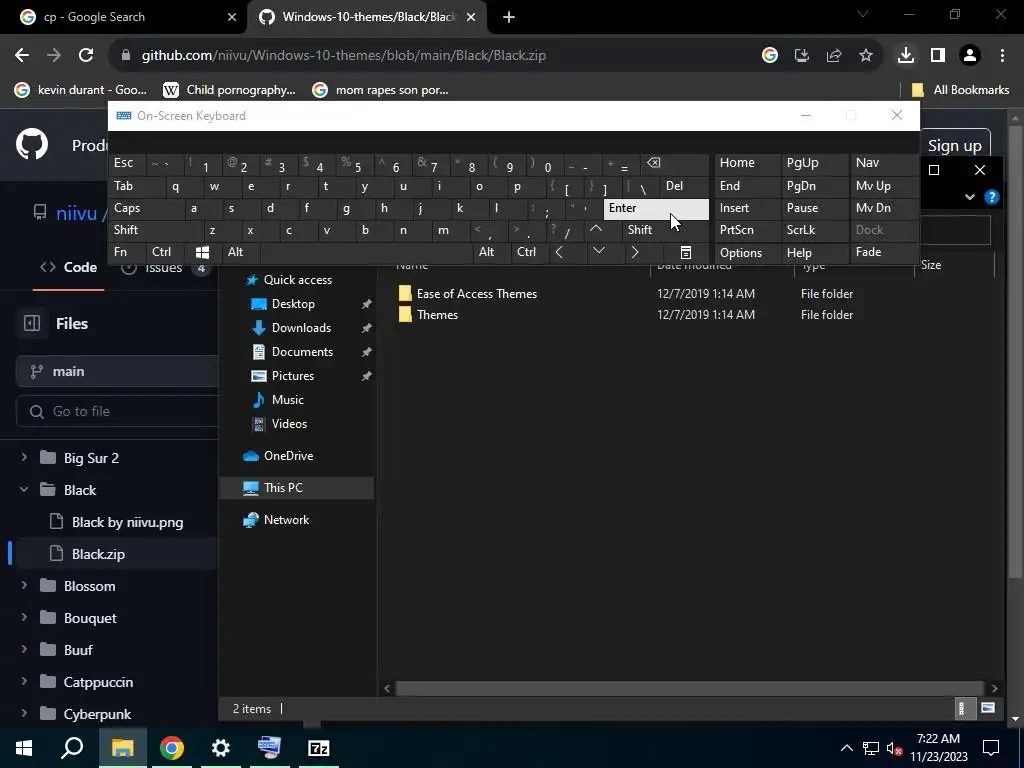Click the context menu key on On-Screen Keyboard
The image size is (1024, 768).
pos(686,252)
